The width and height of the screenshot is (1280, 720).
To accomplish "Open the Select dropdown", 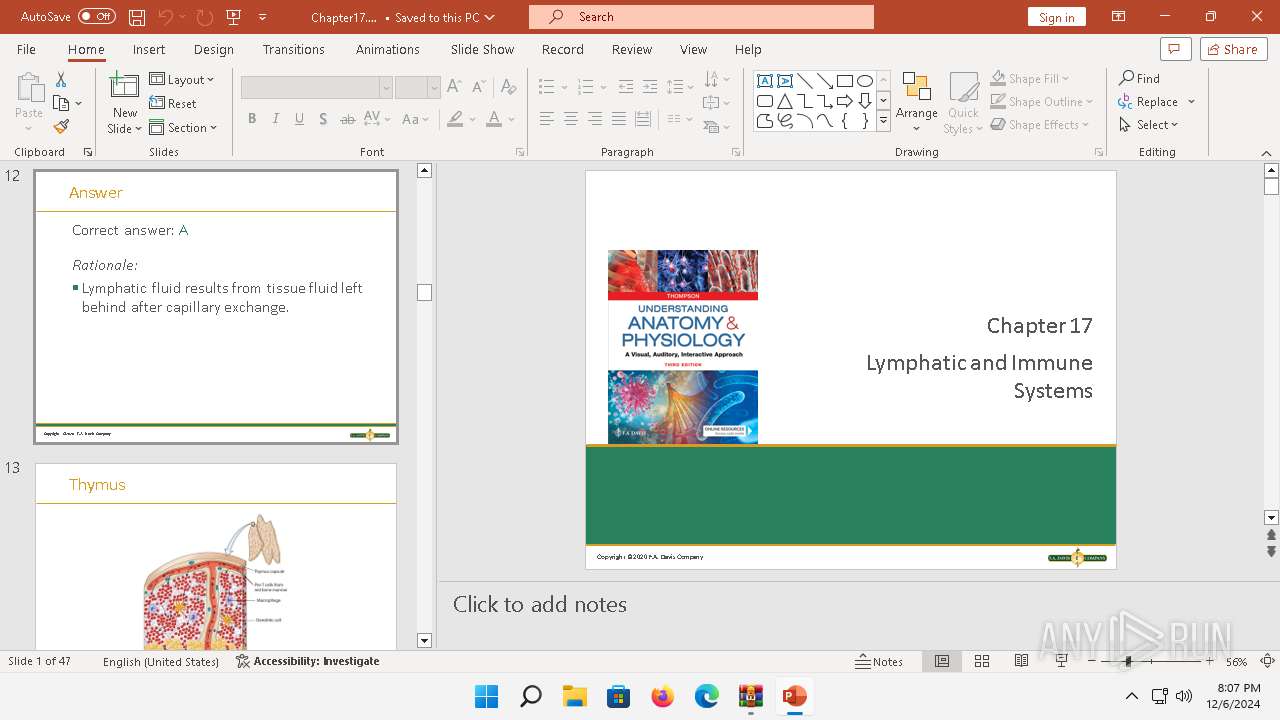I will [x=1149, y=125].
